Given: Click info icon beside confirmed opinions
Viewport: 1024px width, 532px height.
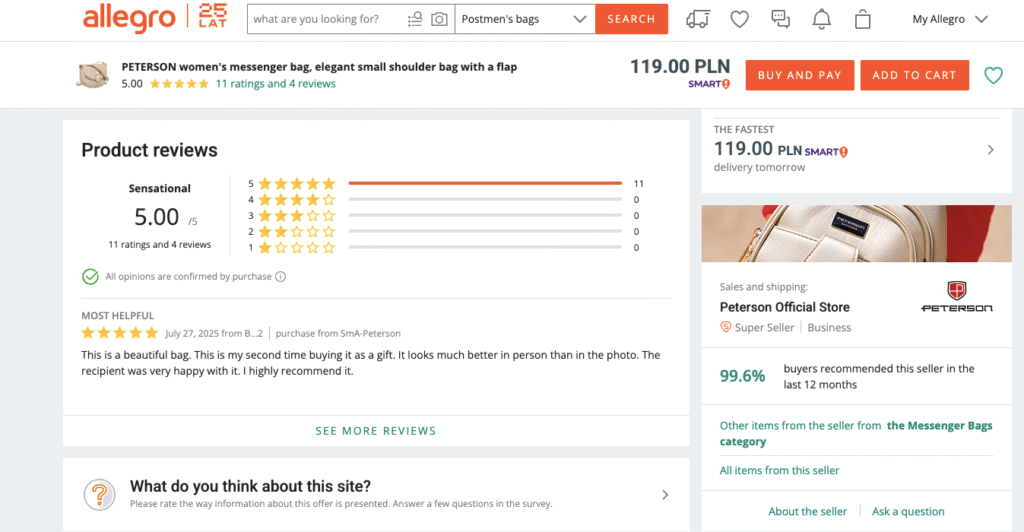Looking at the screenshot, I should click(281, 277).
